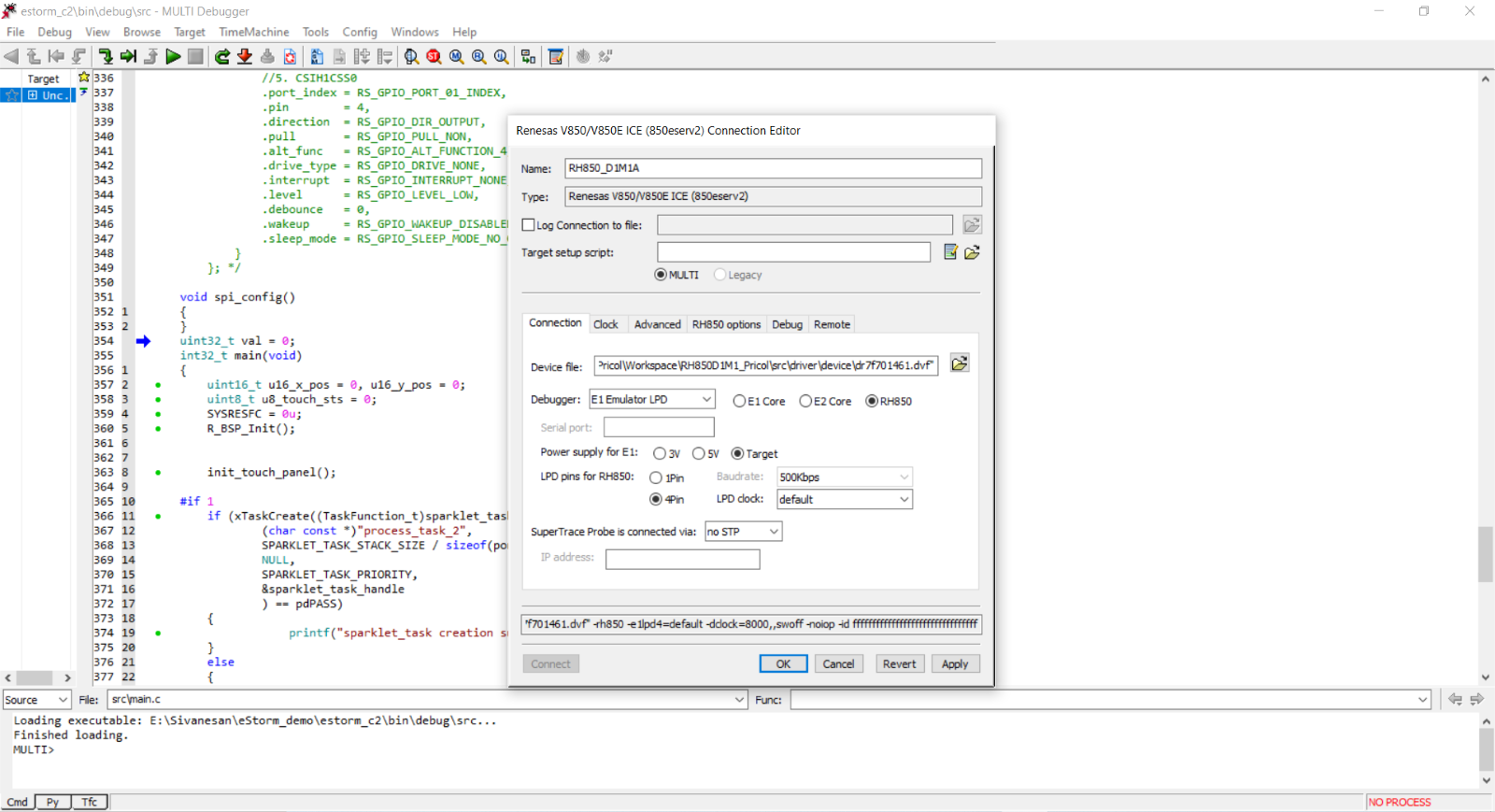
Task: Switch to the Advanced tab
Action: pyautogui.click(x=658, y=324)
